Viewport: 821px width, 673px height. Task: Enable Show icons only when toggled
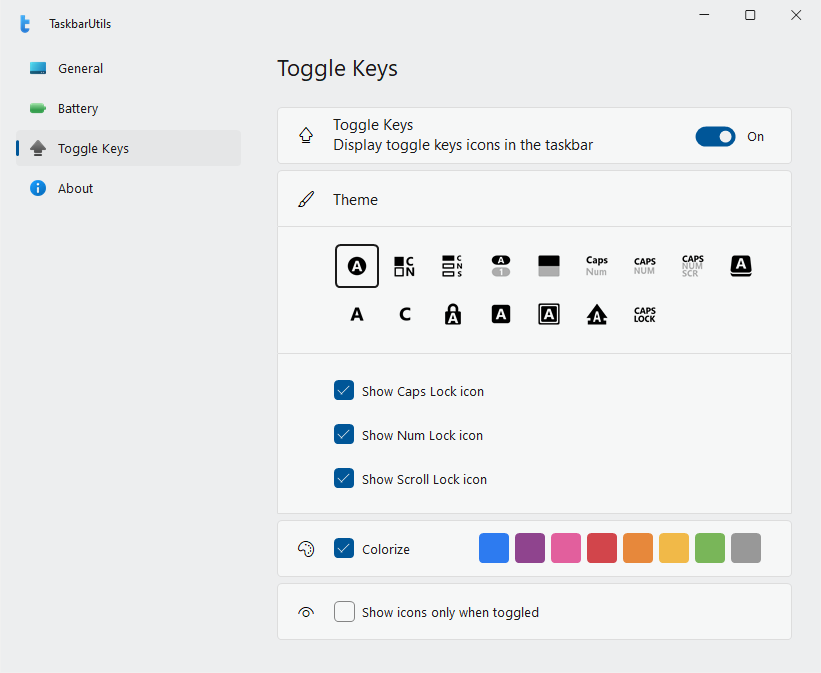click(x=344, y=612)
